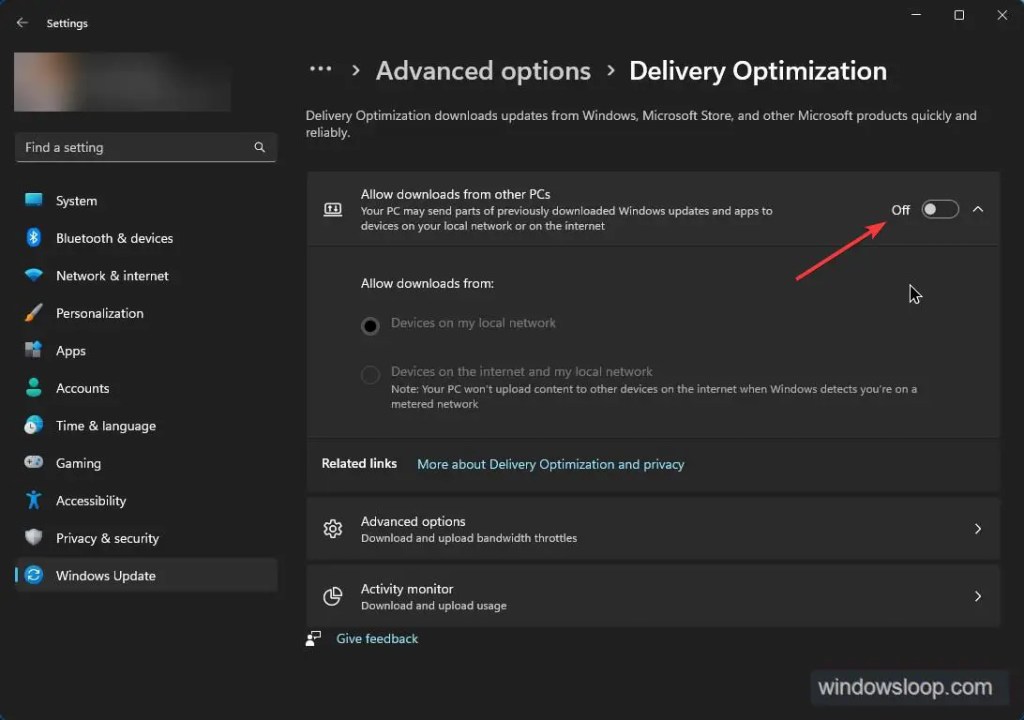This screenshot has width=1024, height=720.
Task: Click Activity monitor title text
Action: click(x=407, y=589)
